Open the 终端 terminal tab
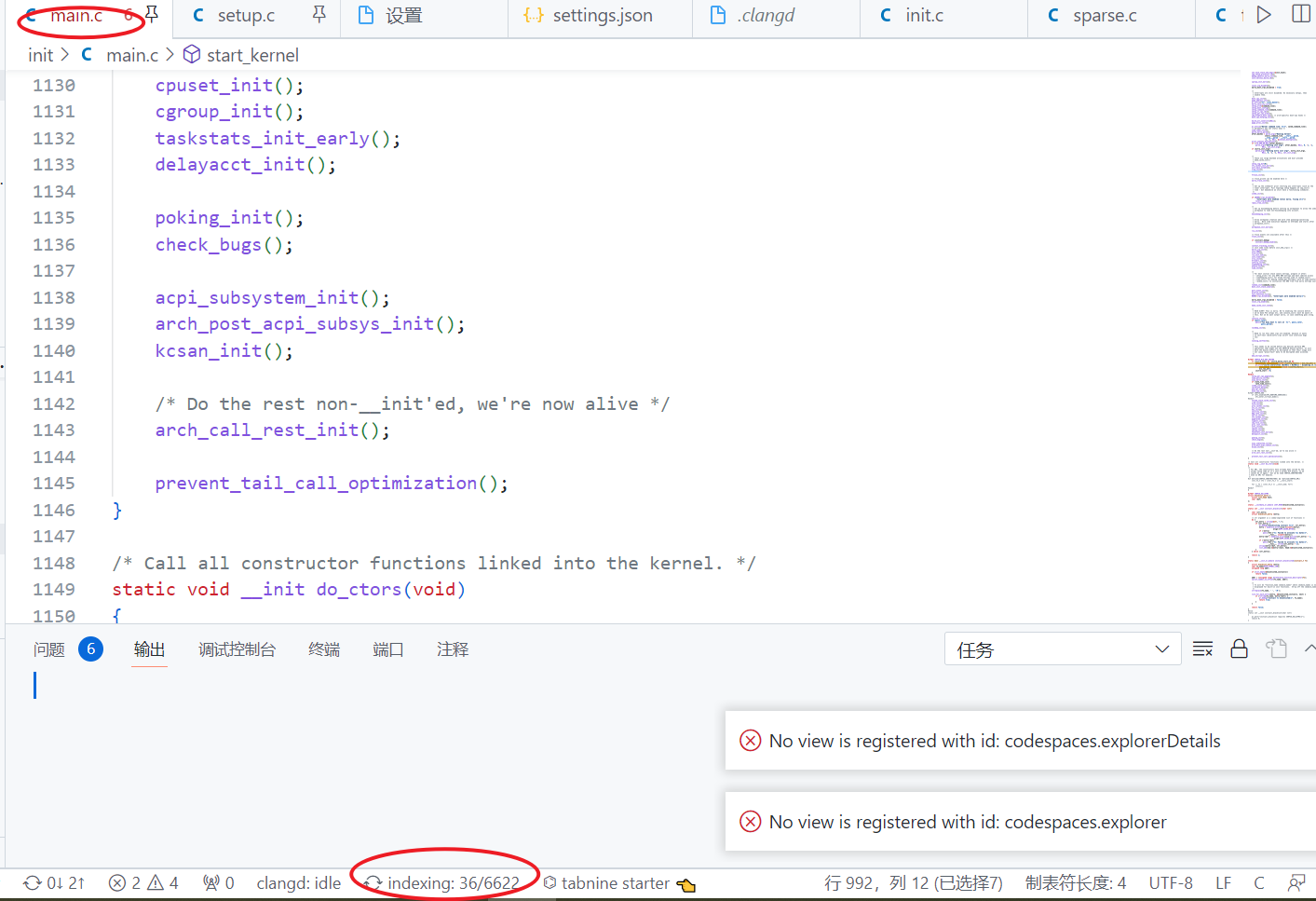This screenshot has height=901, width=1316. [324, 649]
